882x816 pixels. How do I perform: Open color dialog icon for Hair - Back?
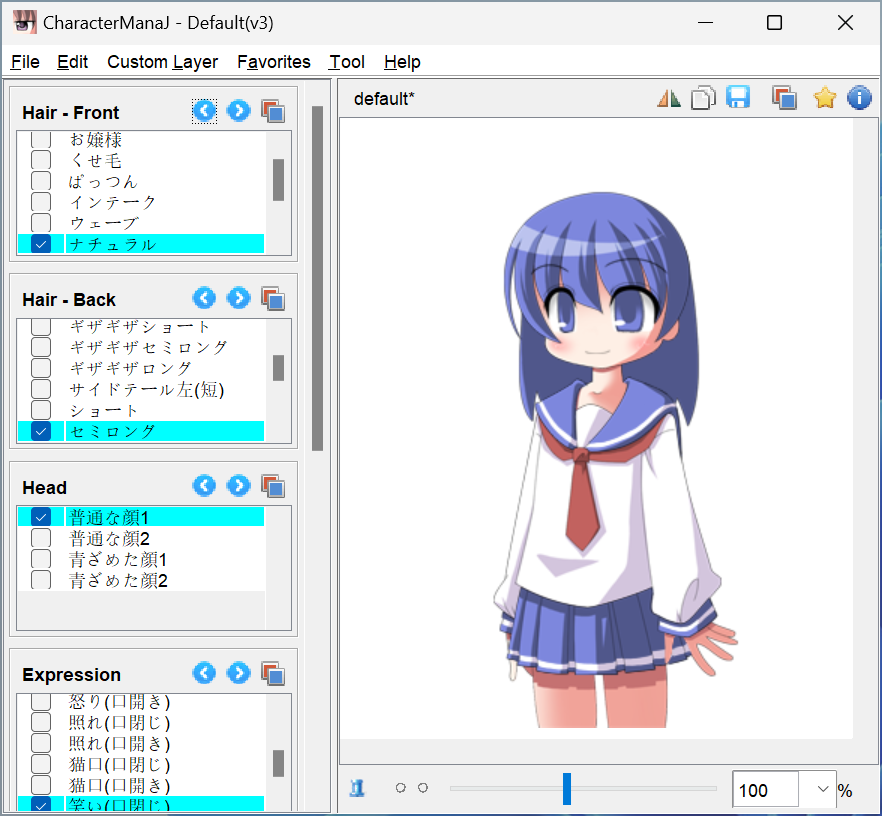[273, 298]
